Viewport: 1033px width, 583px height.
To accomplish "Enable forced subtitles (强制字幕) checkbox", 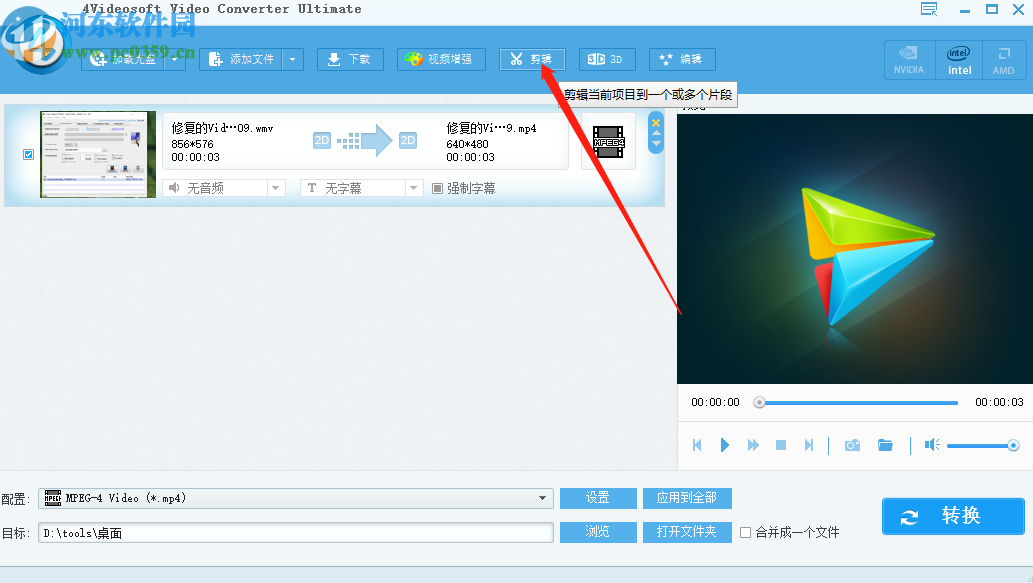I will click(x=437, y=188).
